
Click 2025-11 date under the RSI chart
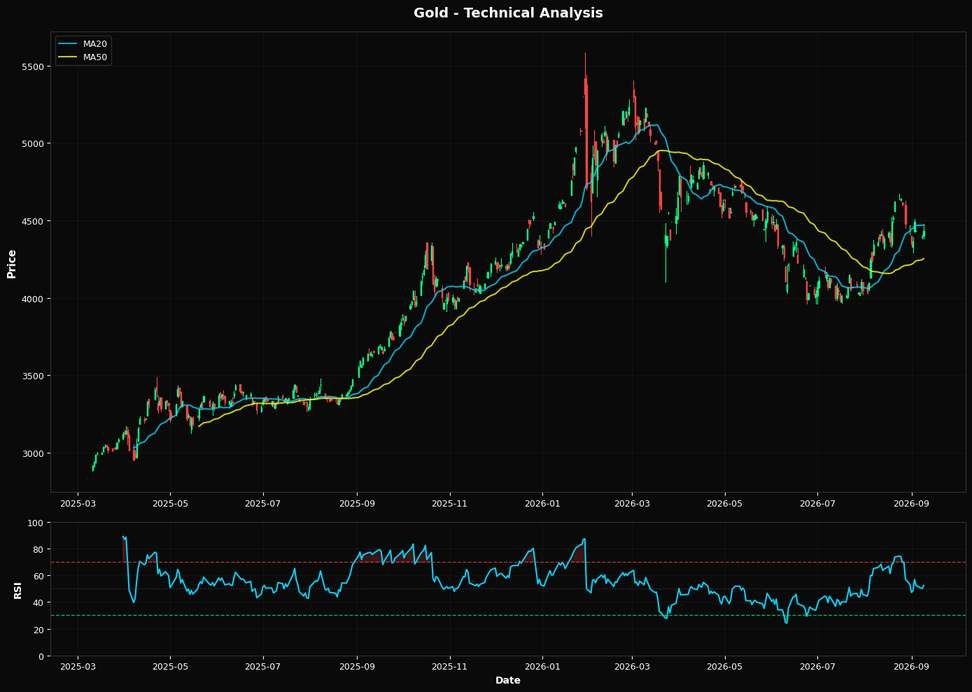pyautogui.click(x=450, y=668)
